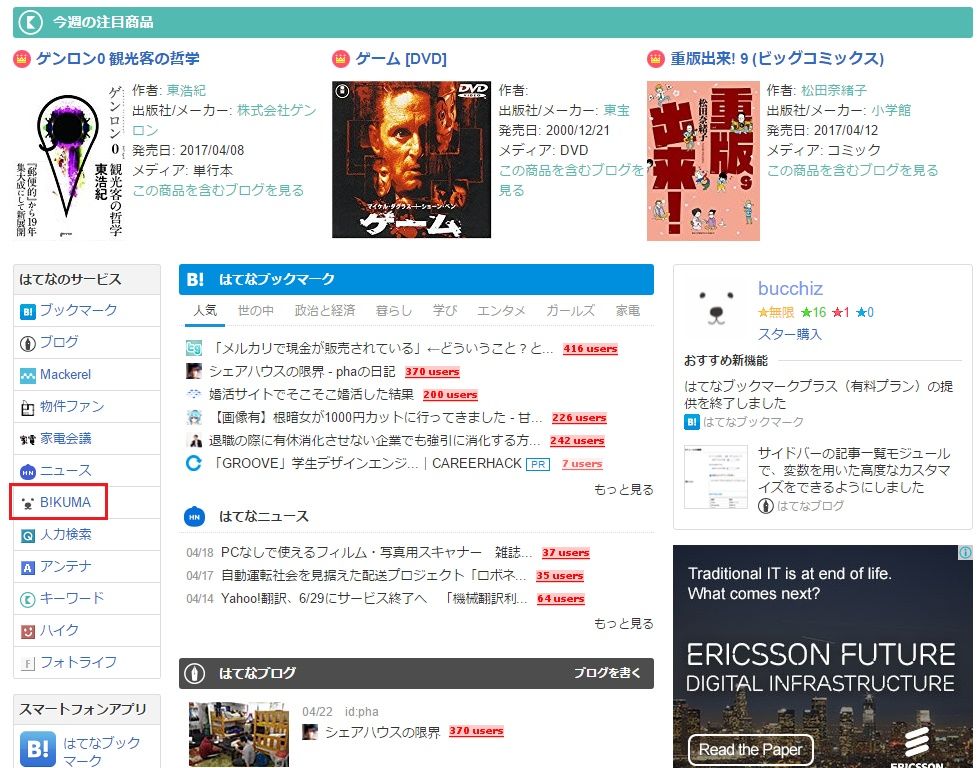Click the はてなブックマーク smartphone app icon
The width and height of the screenshot is (980, 768).
click(x=38, y=749)
